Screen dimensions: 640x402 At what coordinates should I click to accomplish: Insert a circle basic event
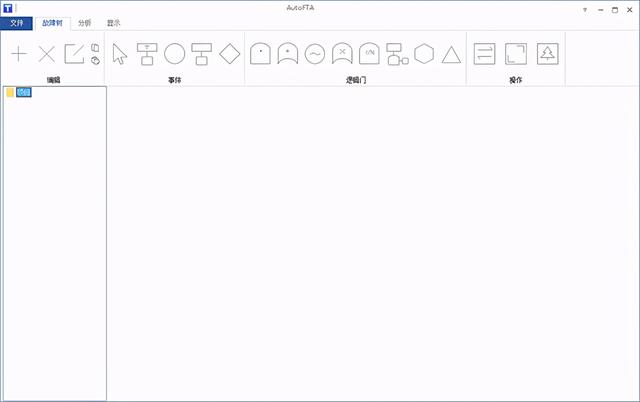tap(174, 54)
